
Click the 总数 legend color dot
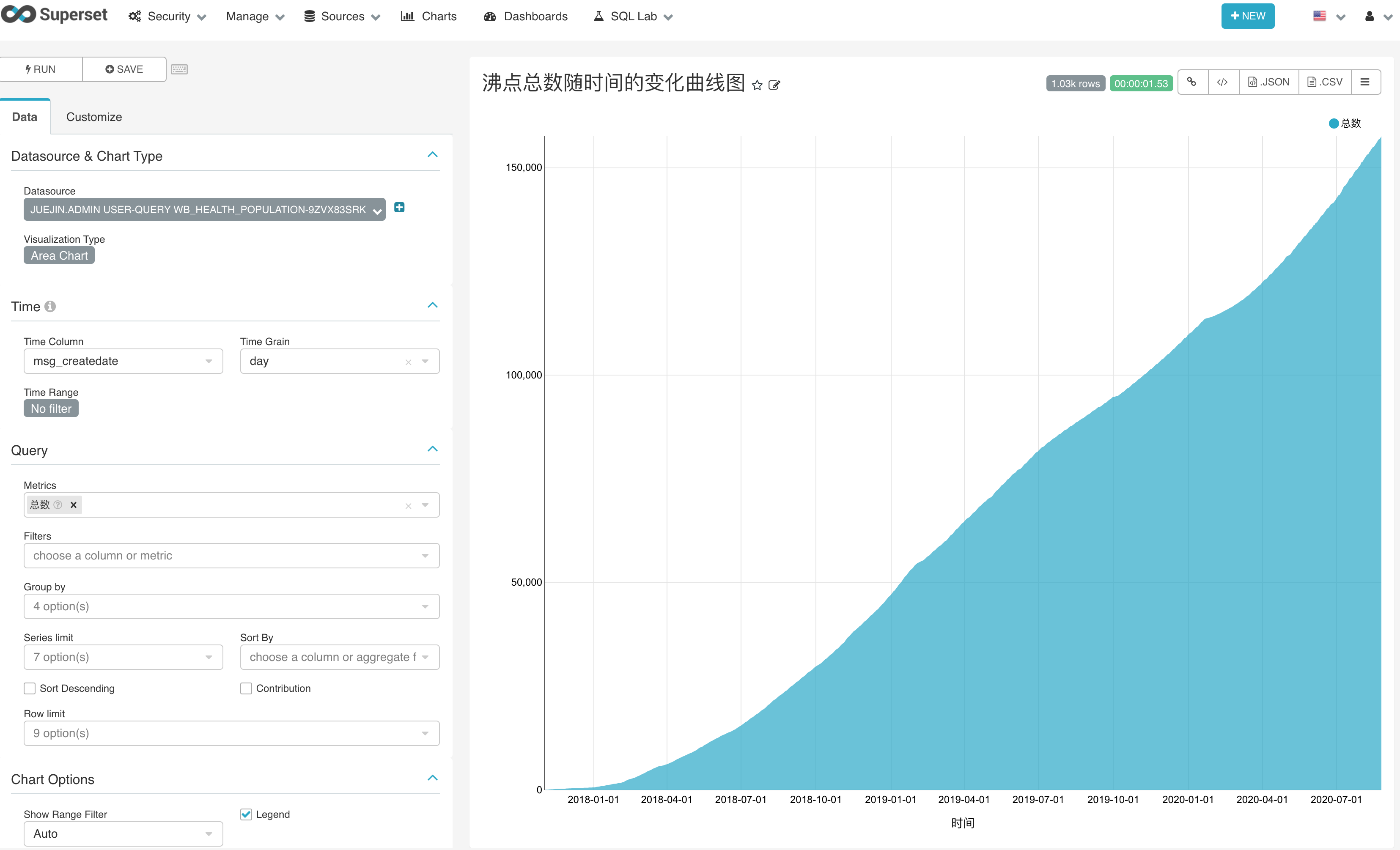[x=1334, y=123]
